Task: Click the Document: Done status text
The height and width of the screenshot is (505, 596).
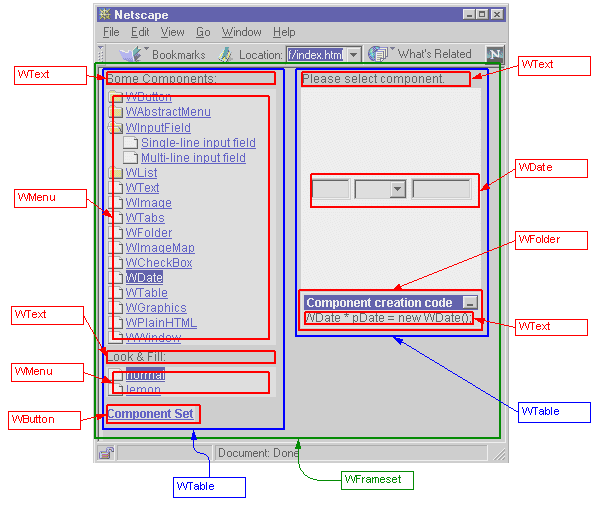Action: (258, 453)
